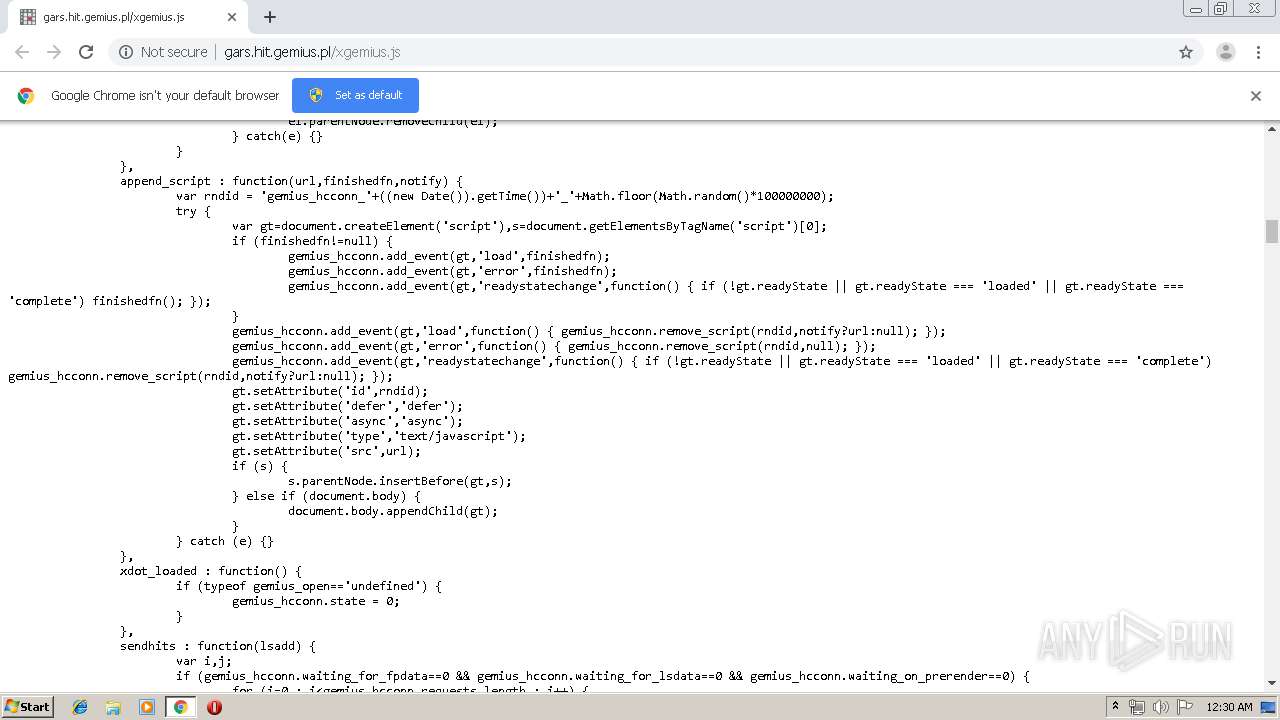
Task: Open Windows Explorer folder from taskbar
Action: tap(113, 707)
